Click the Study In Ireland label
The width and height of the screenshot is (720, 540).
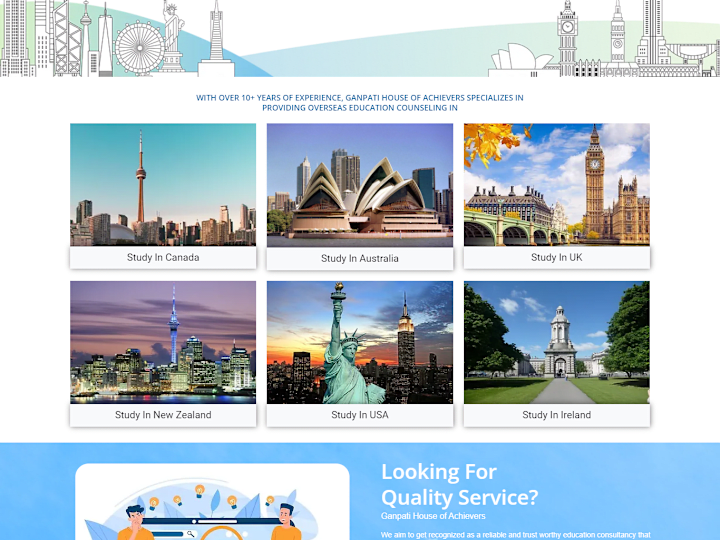[557, 415]
